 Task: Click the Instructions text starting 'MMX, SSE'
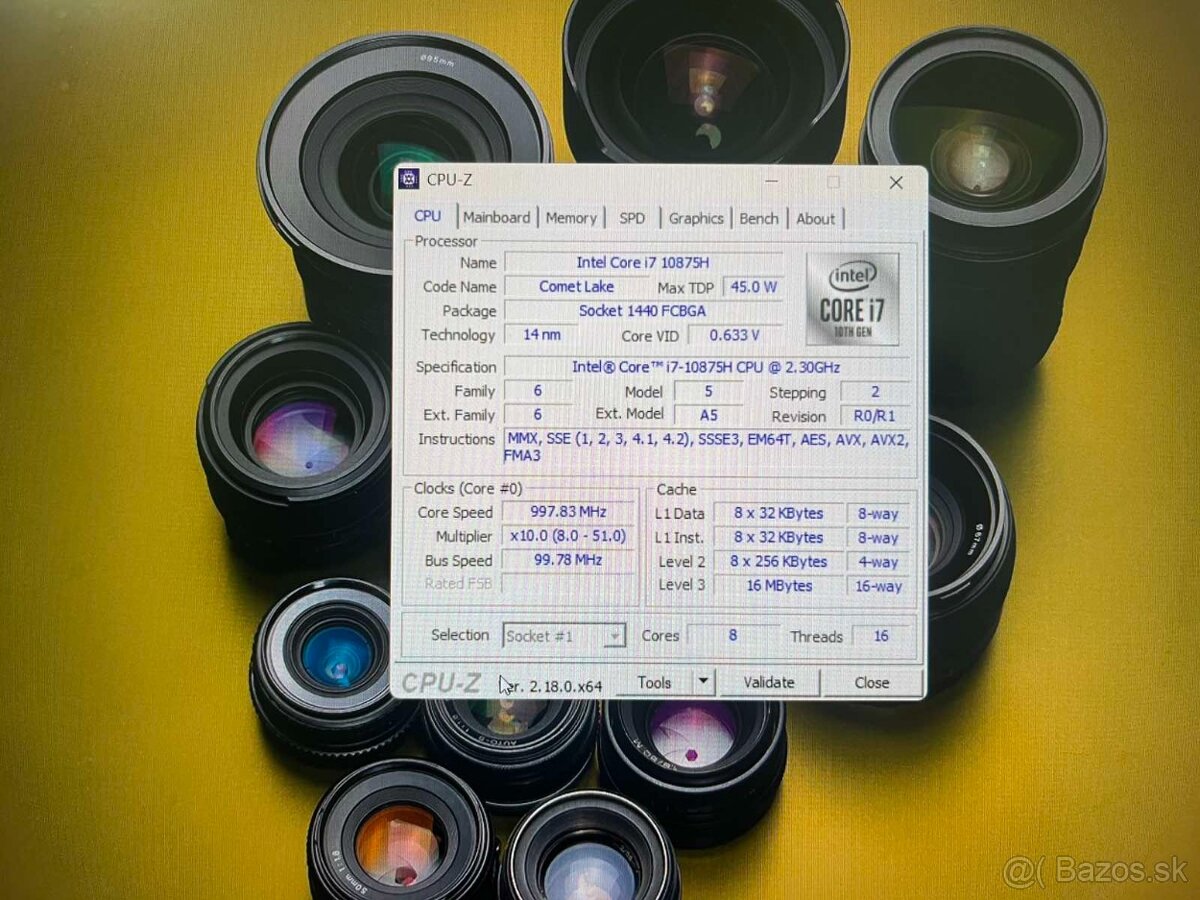point(707,448)
